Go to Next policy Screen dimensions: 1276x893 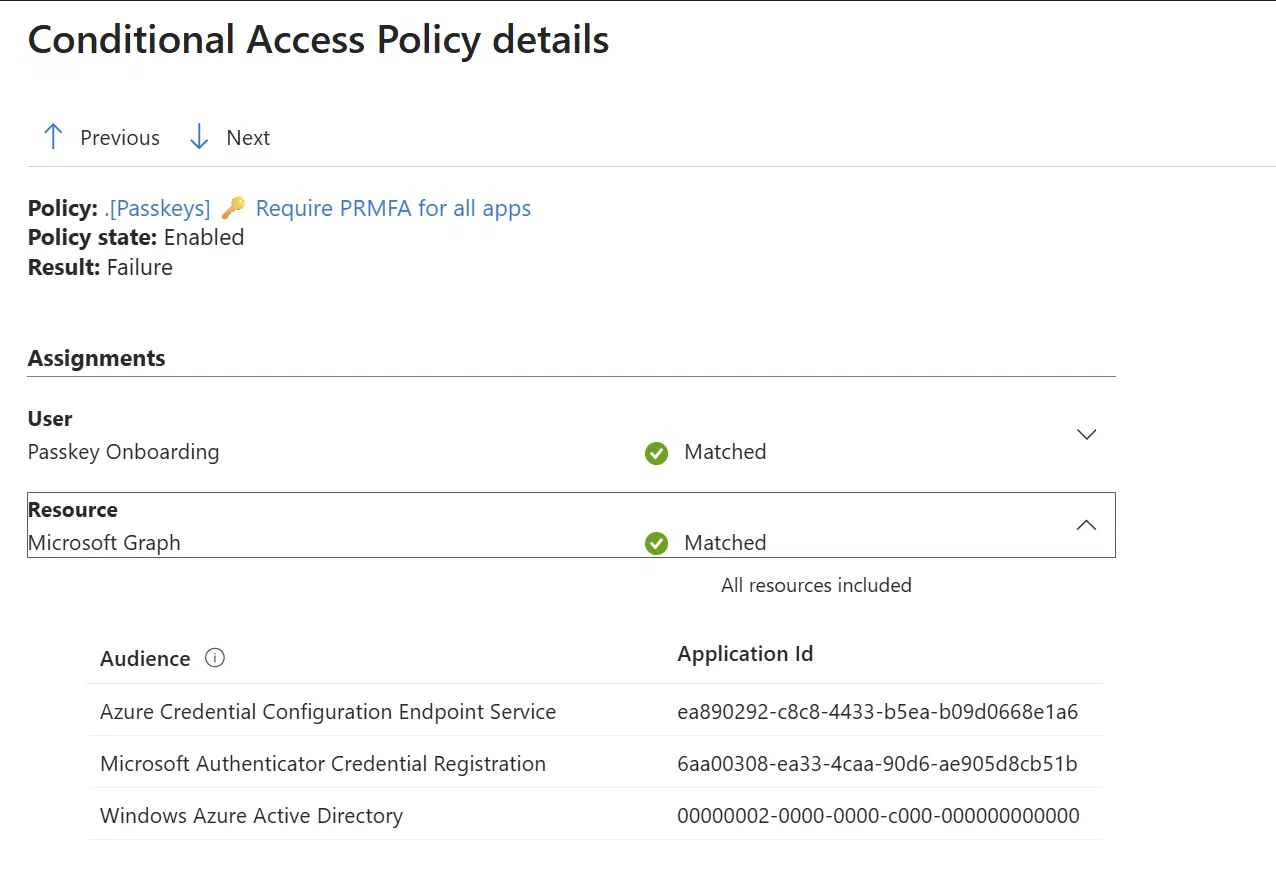click(x=230, y=137)
